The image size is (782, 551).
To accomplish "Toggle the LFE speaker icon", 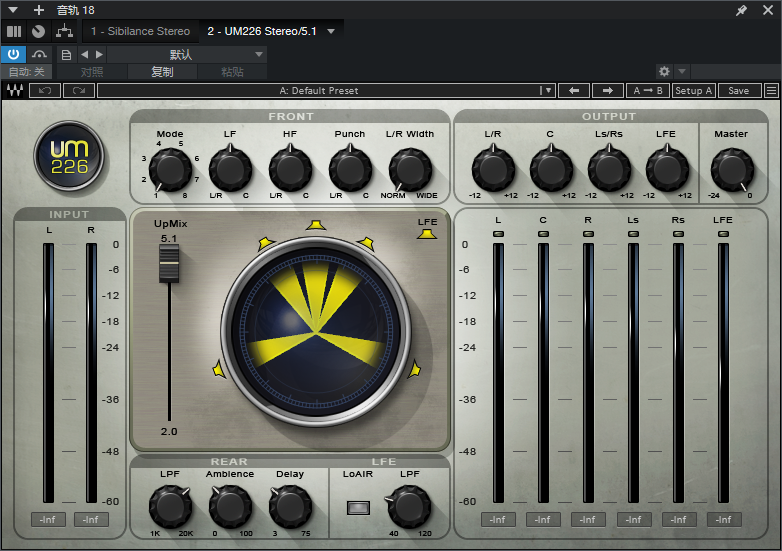I will point(427,233).
